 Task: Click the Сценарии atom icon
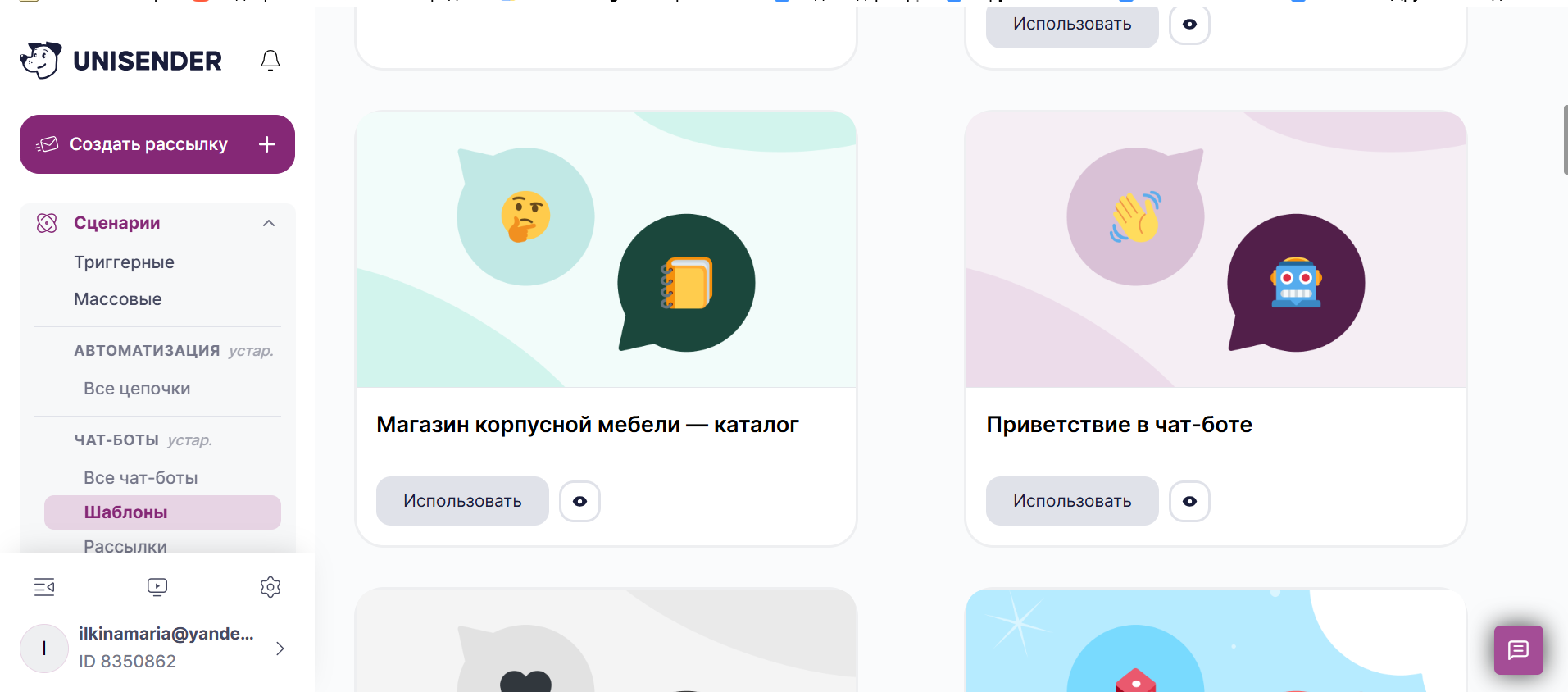pos(47,223)
